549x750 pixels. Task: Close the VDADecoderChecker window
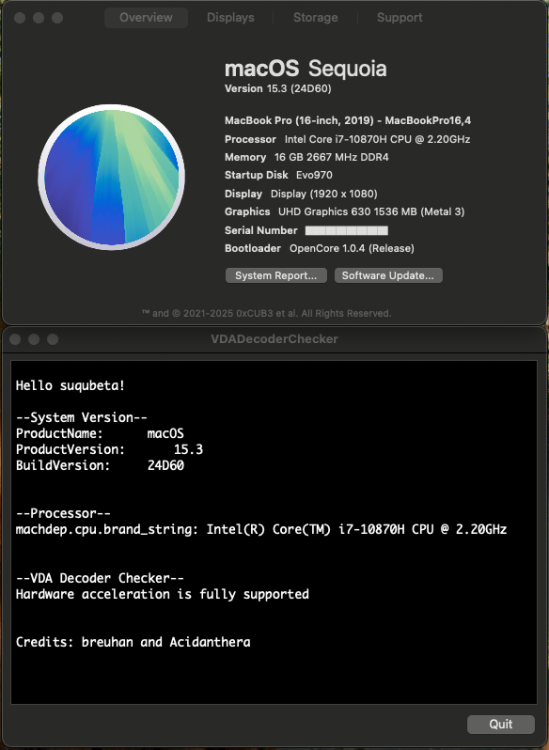[x=15, y=339]
